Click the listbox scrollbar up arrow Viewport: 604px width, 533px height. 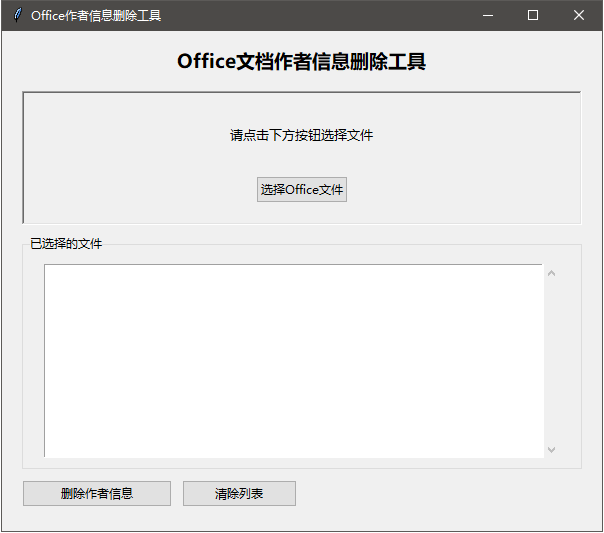[x=551, y=273]
